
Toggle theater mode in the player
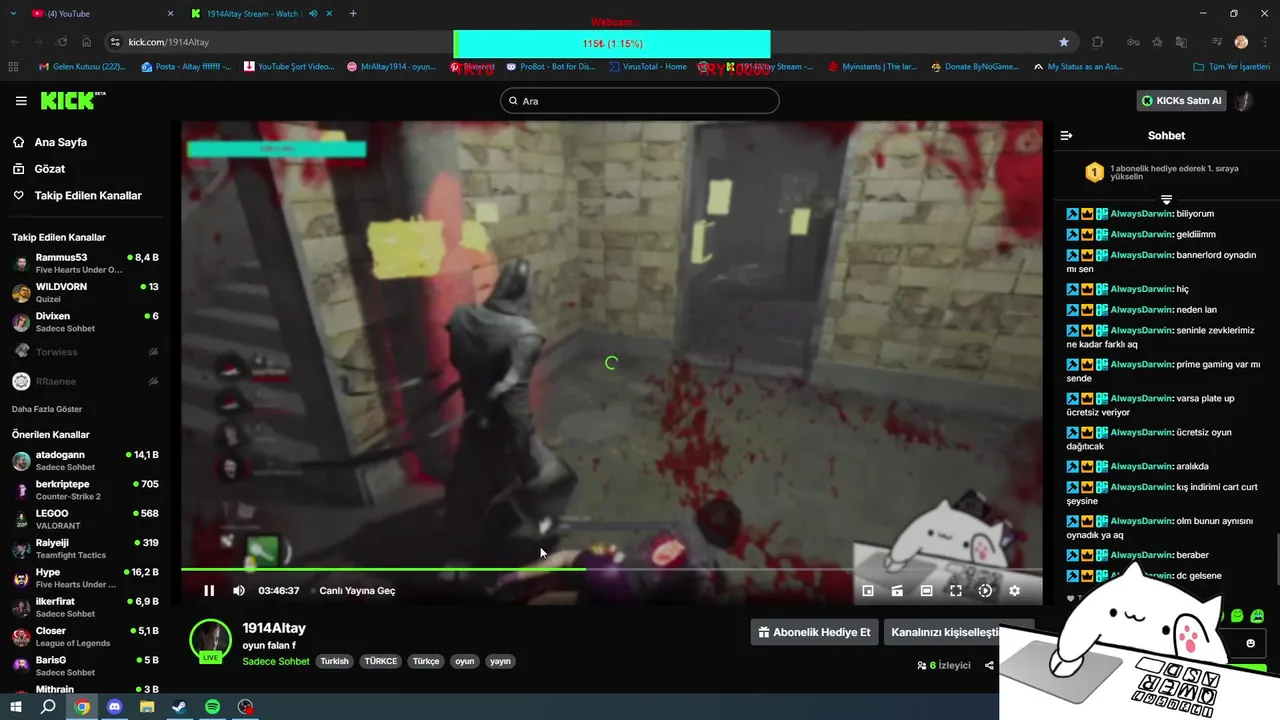coord(926,591)
